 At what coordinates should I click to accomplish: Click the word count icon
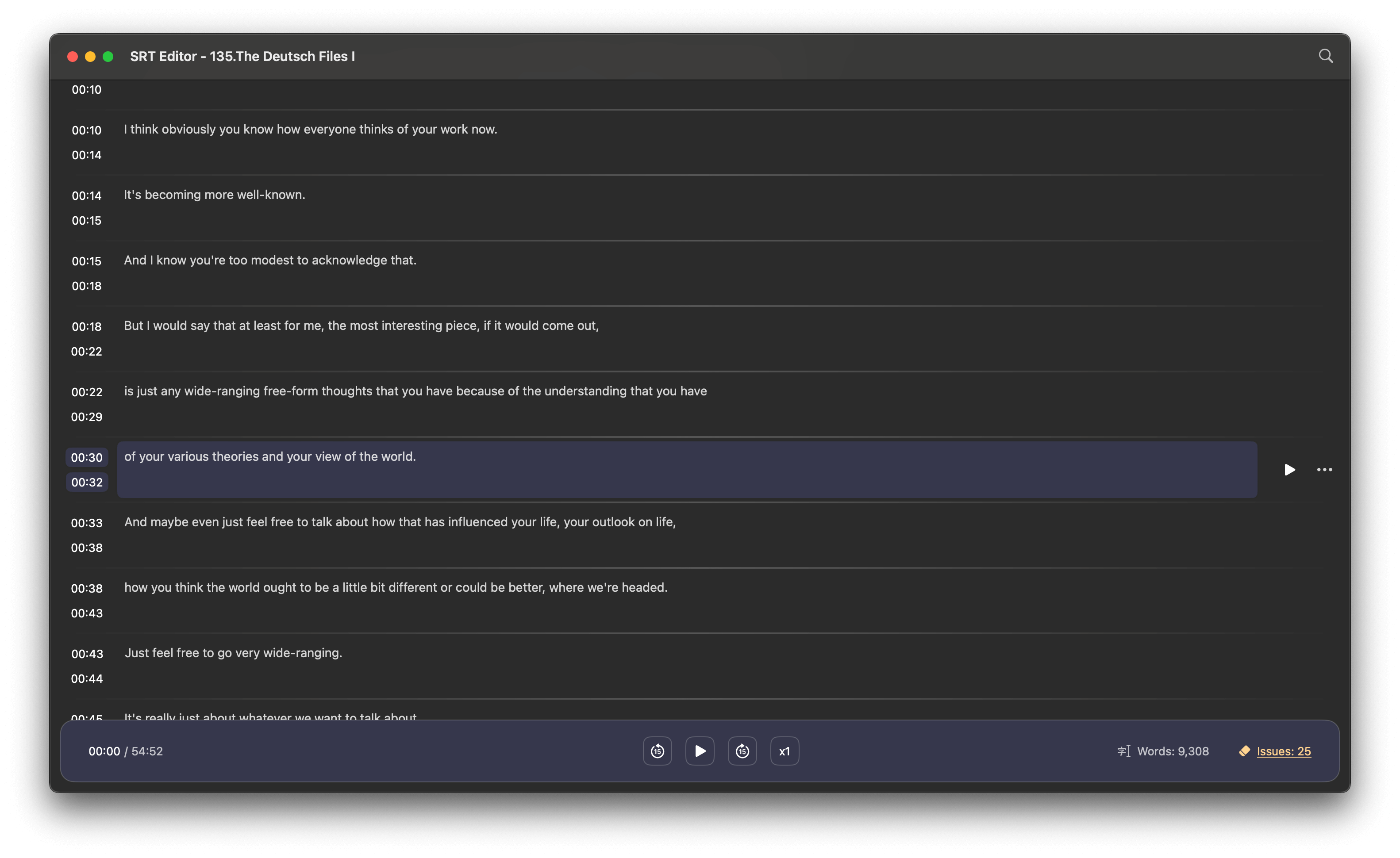(1123, 751)
